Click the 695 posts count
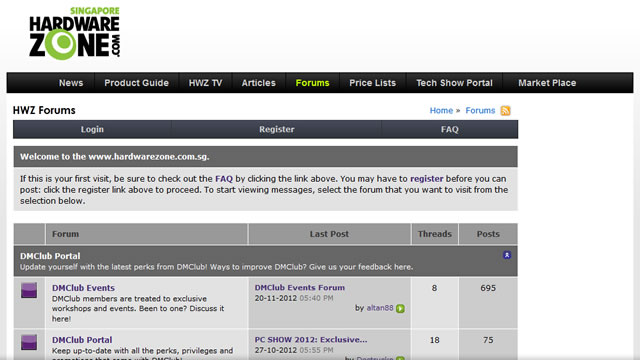The image size is (640, 360). [x=488, y=288]
